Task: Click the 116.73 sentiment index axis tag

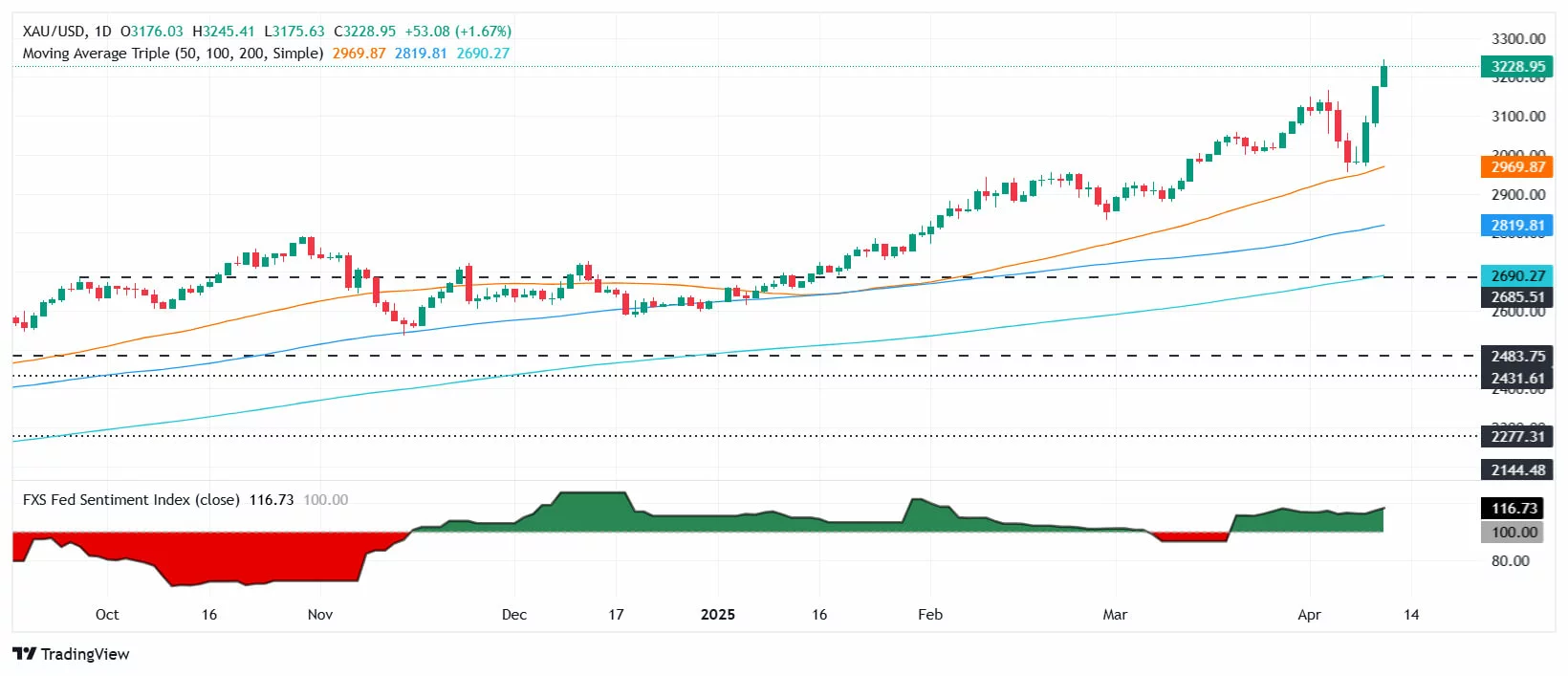Action: [1514, 509]
